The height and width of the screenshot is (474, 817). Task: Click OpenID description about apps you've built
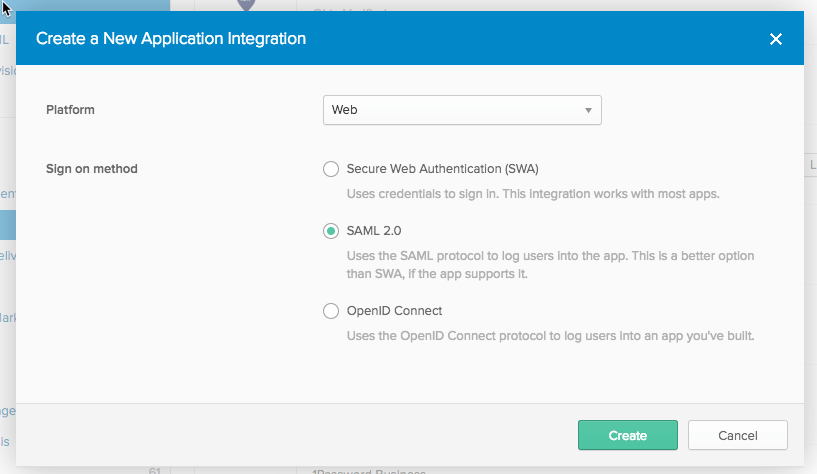[550, 336]
